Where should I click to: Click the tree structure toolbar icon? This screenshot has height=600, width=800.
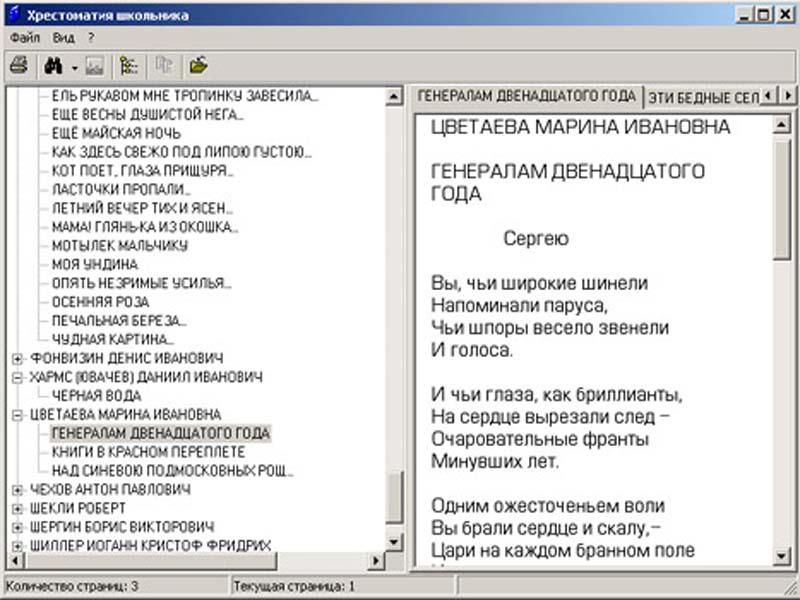(128, 66)
